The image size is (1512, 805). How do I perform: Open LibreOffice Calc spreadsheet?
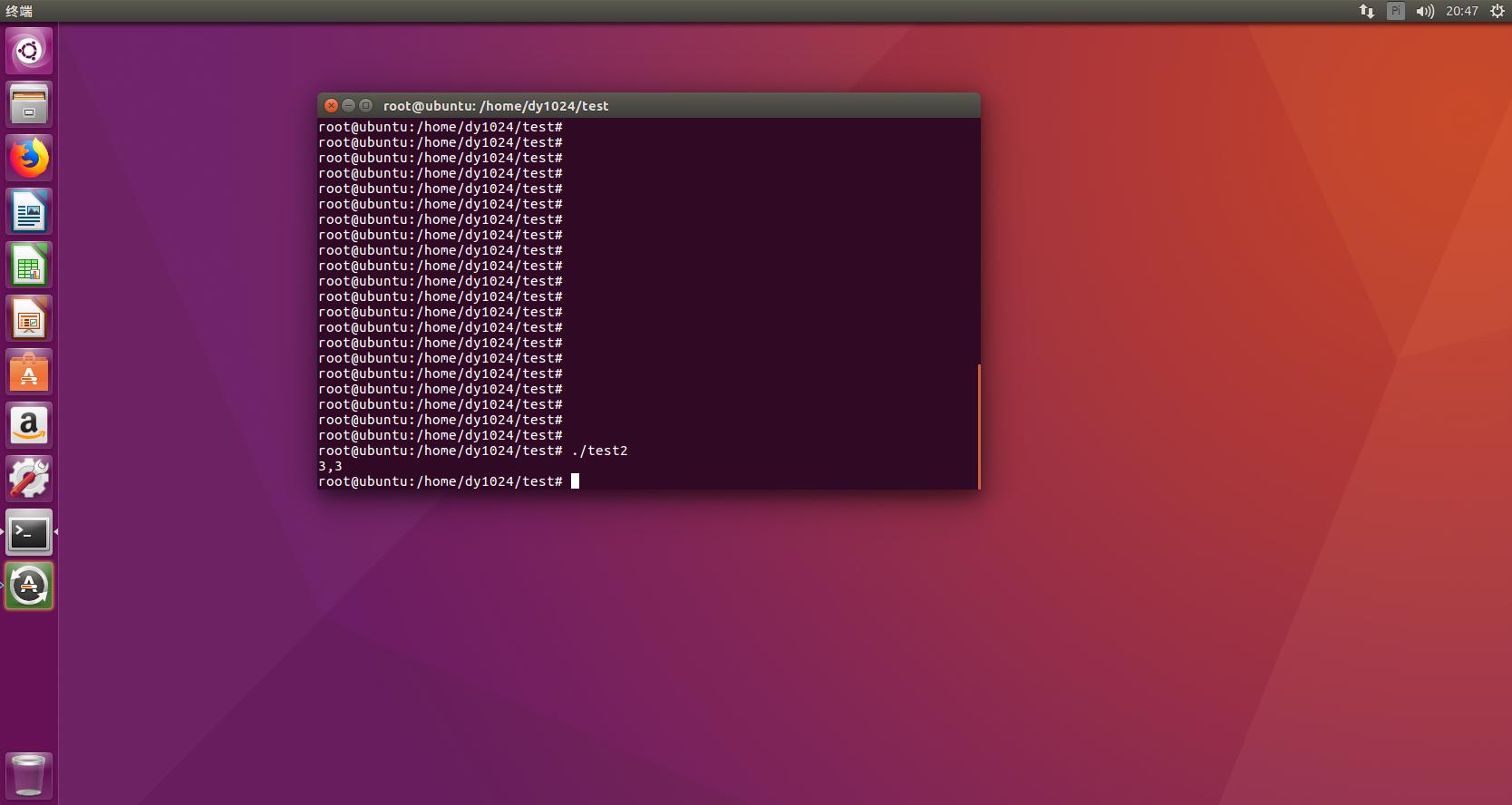[29, 265]
